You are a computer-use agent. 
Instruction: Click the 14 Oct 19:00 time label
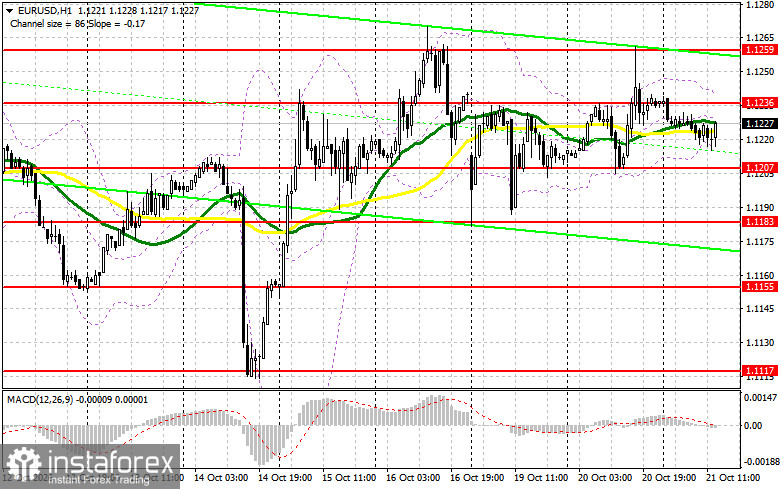click(x=285, y=478)
